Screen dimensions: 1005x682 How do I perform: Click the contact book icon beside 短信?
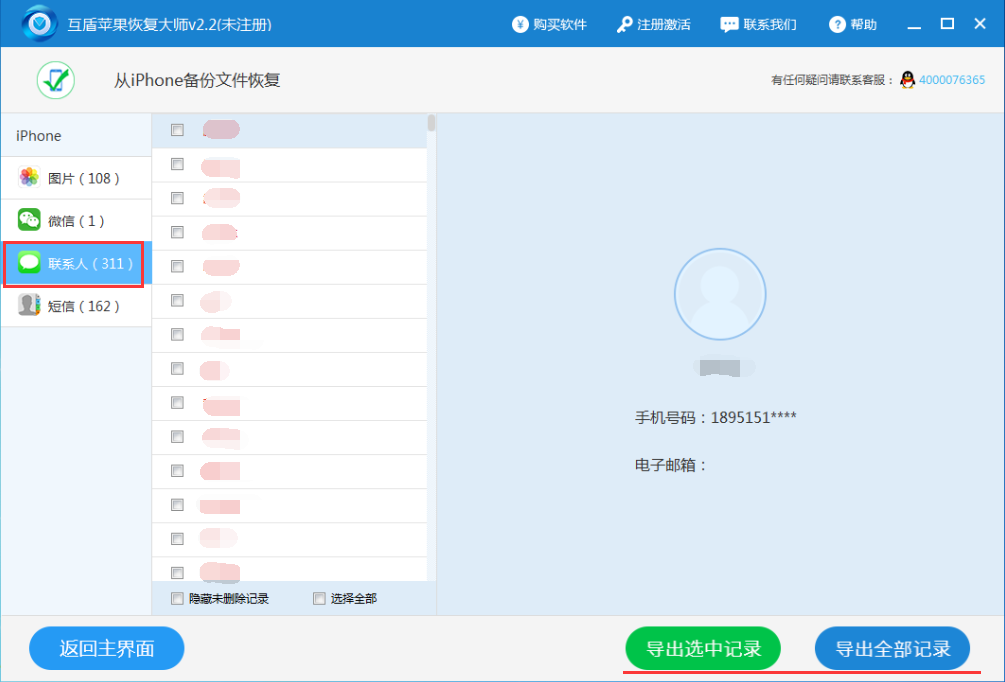click(x=29, y=305)
